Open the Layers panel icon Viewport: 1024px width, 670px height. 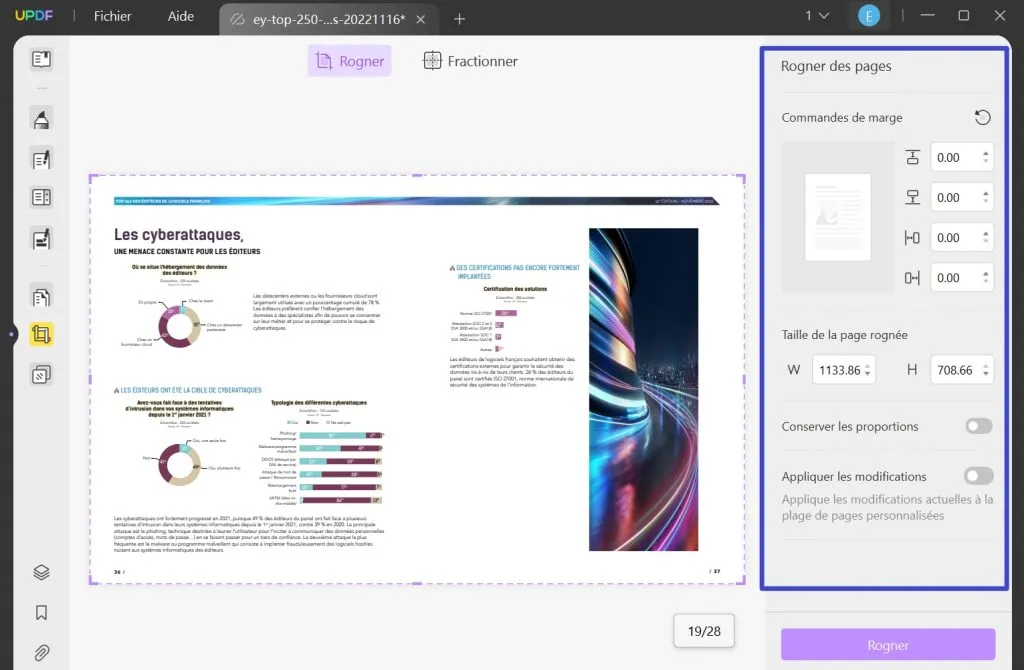(41, 572)
